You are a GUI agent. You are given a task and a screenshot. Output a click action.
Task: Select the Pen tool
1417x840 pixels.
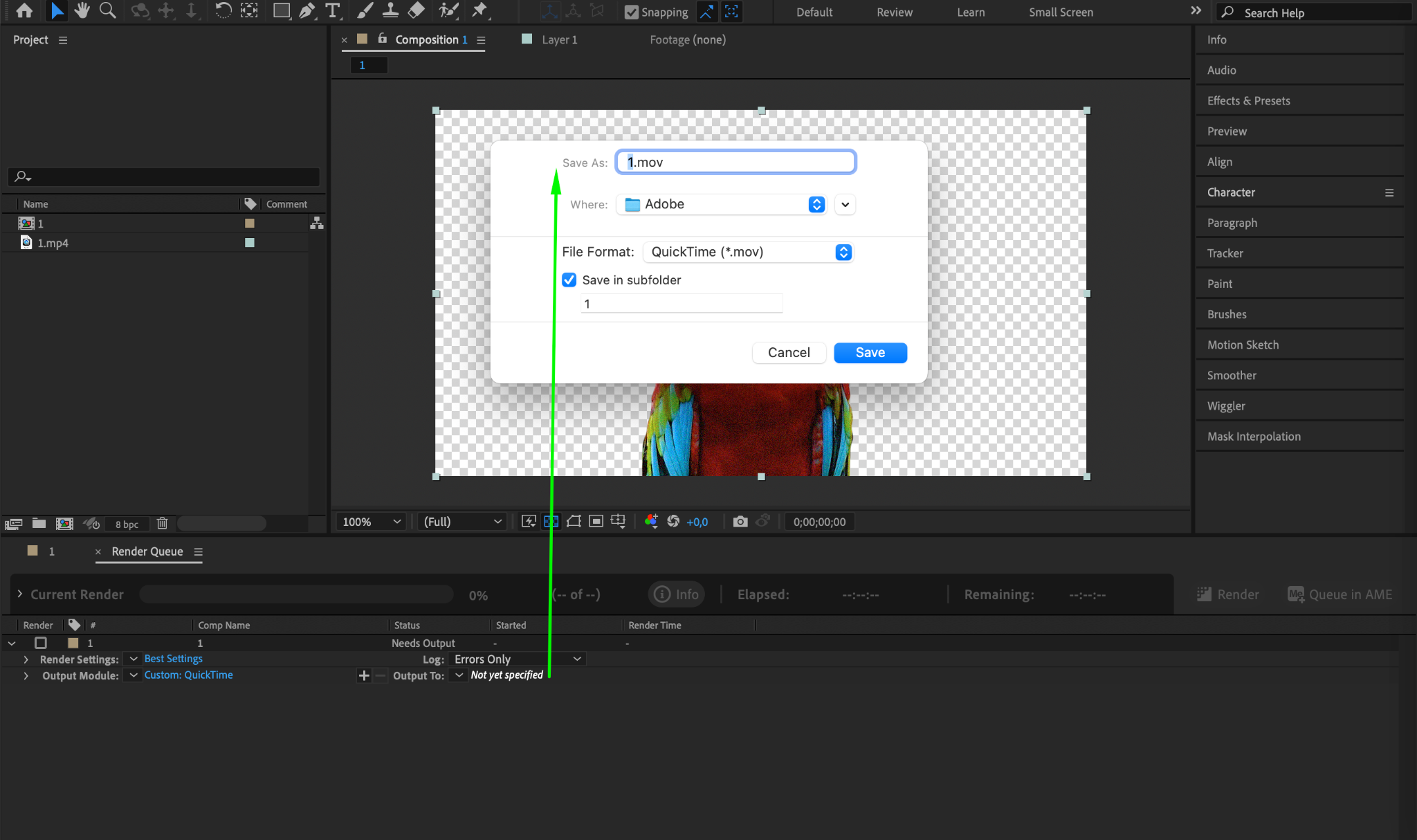click(x=307, y=10)
